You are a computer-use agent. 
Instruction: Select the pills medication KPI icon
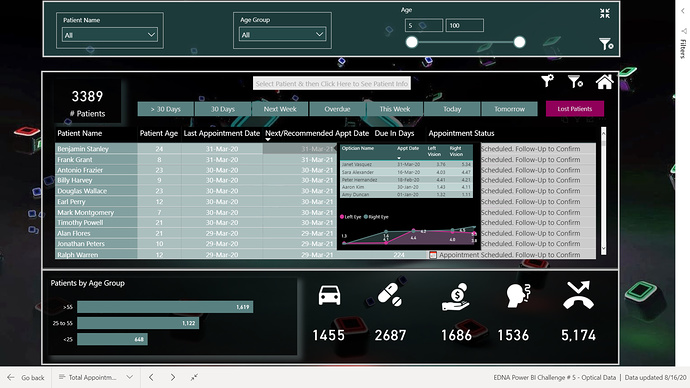390,294
